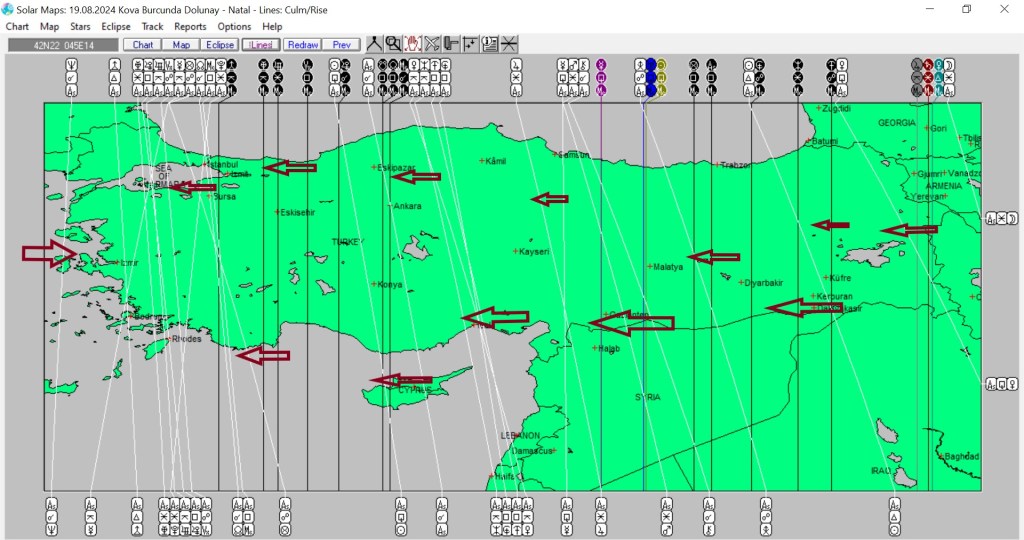The image size is (1024, 540).
Task: Open the Stars menu
Action: (x=81, y=27)
